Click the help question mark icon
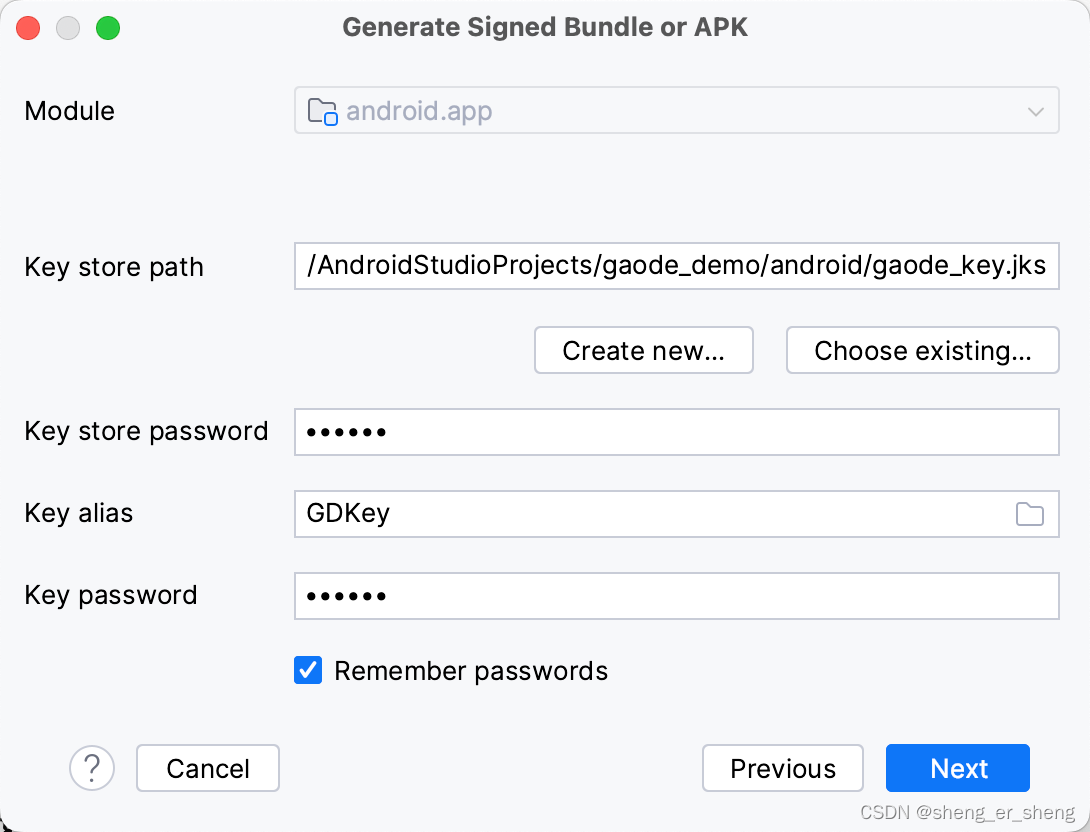1090x832 pixels. [x=92, y=768]
